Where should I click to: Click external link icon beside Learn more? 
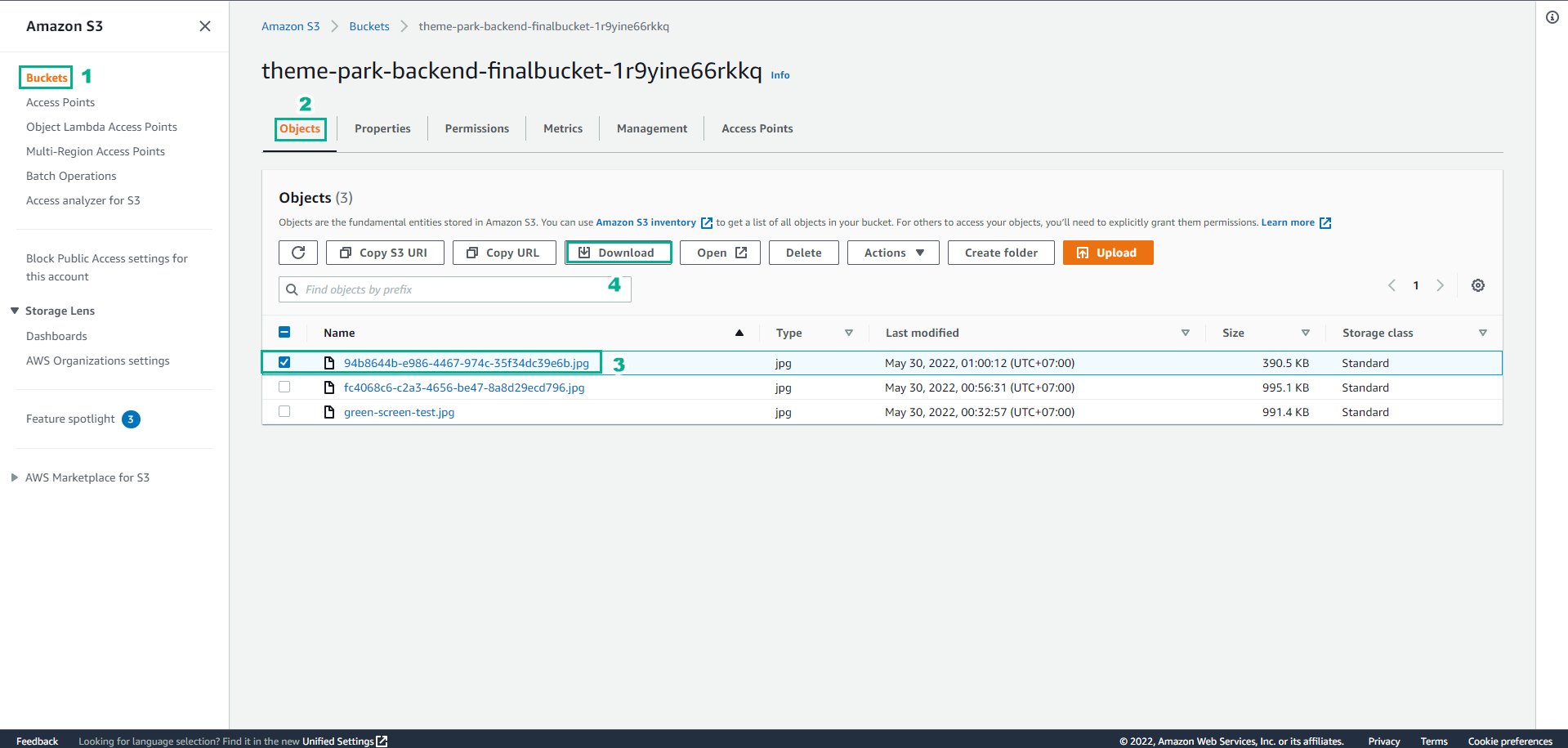pyautogui.click(x=1325, y=223)
